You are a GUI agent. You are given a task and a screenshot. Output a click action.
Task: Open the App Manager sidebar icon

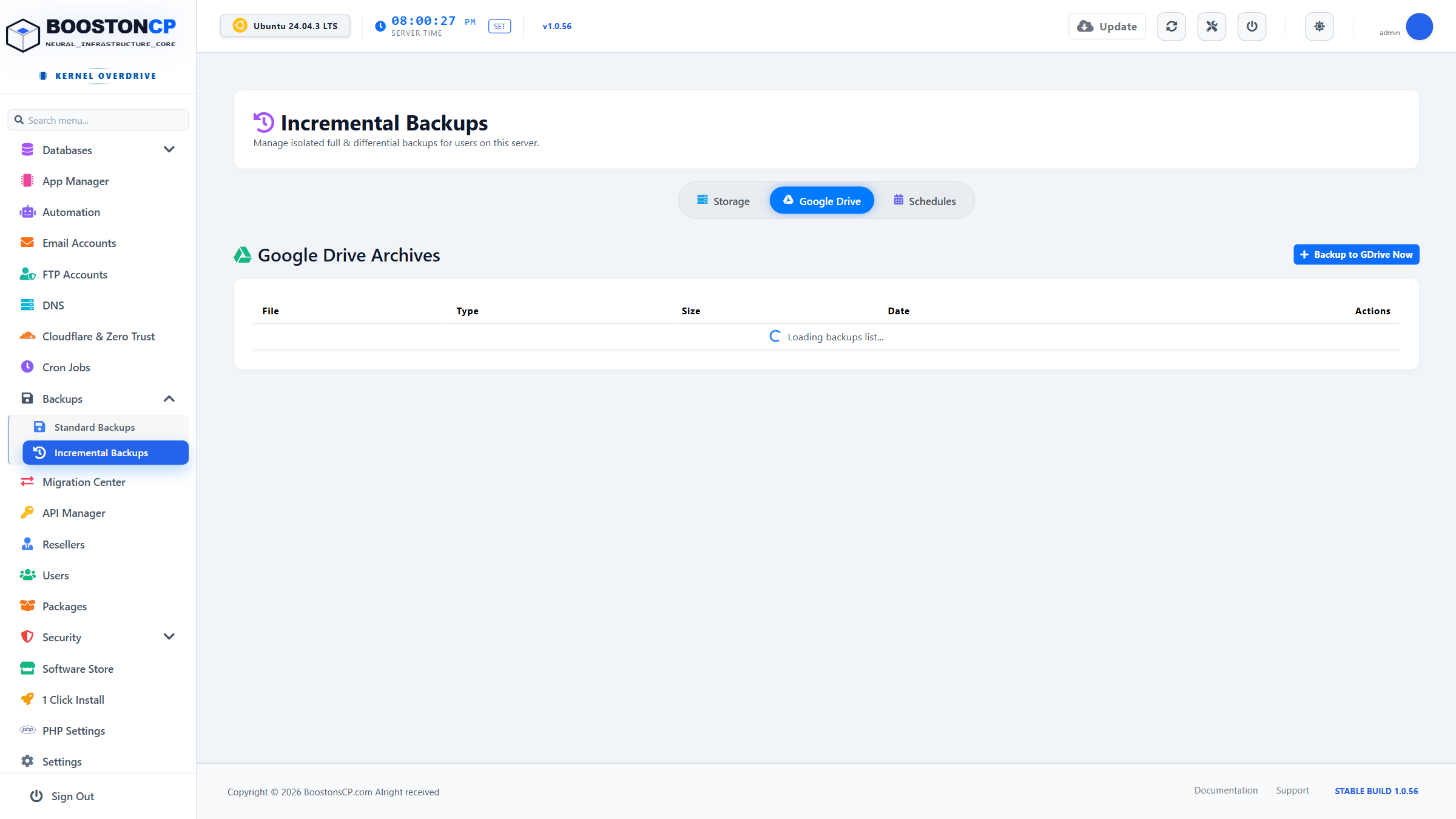click(x=27, y=181)
